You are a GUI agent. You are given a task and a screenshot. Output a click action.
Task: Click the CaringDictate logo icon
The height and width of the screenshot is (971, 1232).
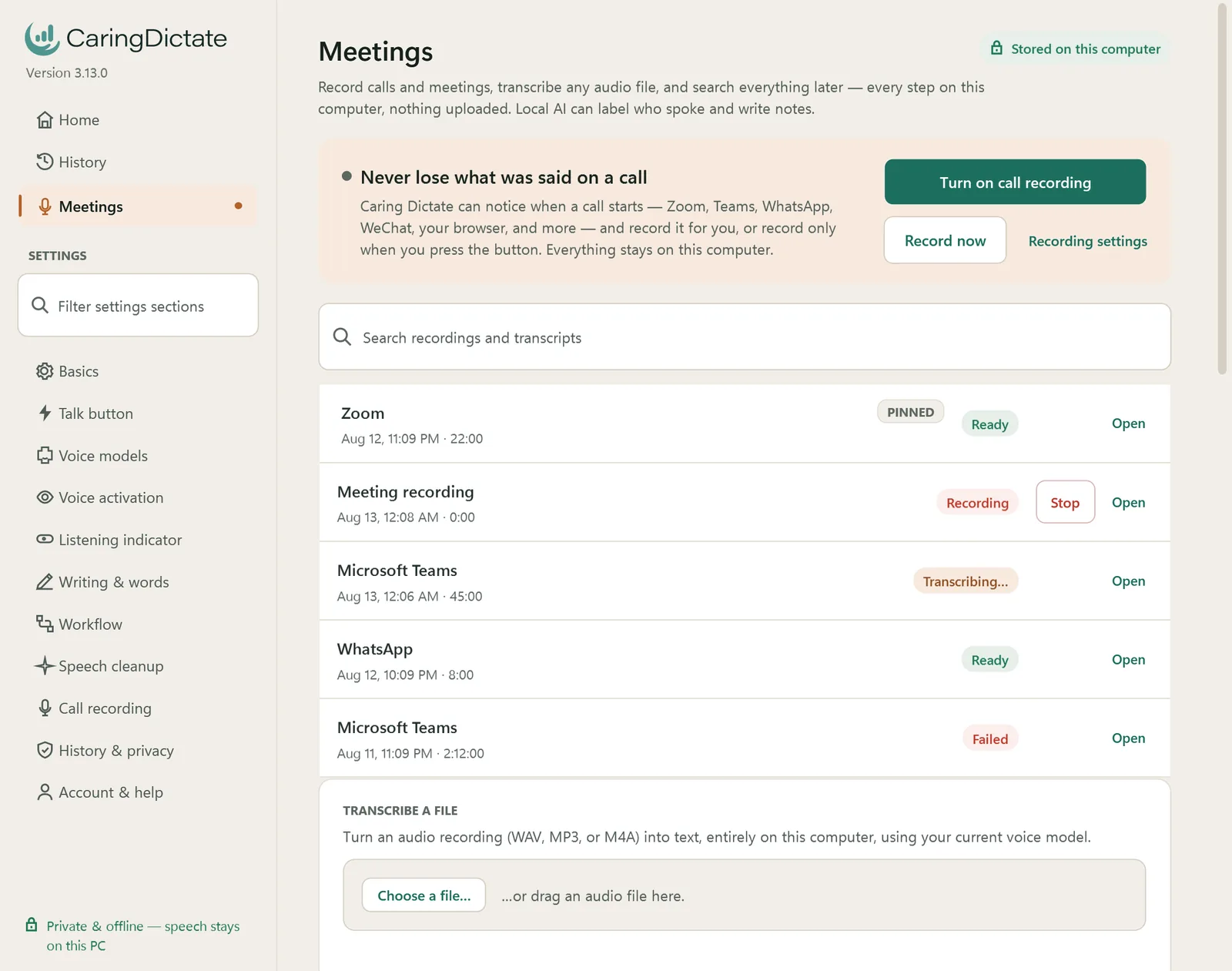tap(42, 38)
